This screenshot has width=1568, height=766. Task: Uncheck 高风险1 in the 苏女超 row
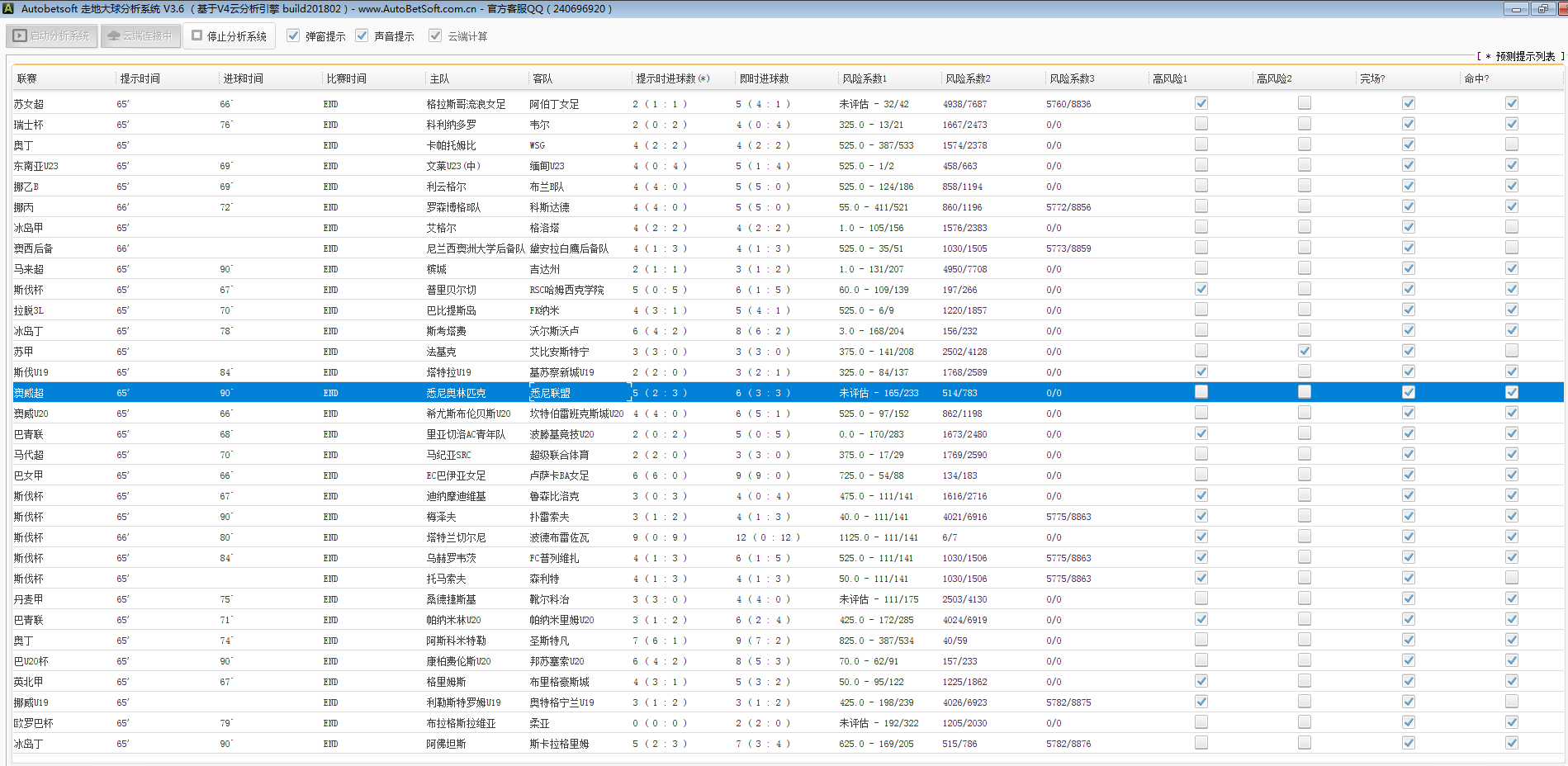point(1201,103)
